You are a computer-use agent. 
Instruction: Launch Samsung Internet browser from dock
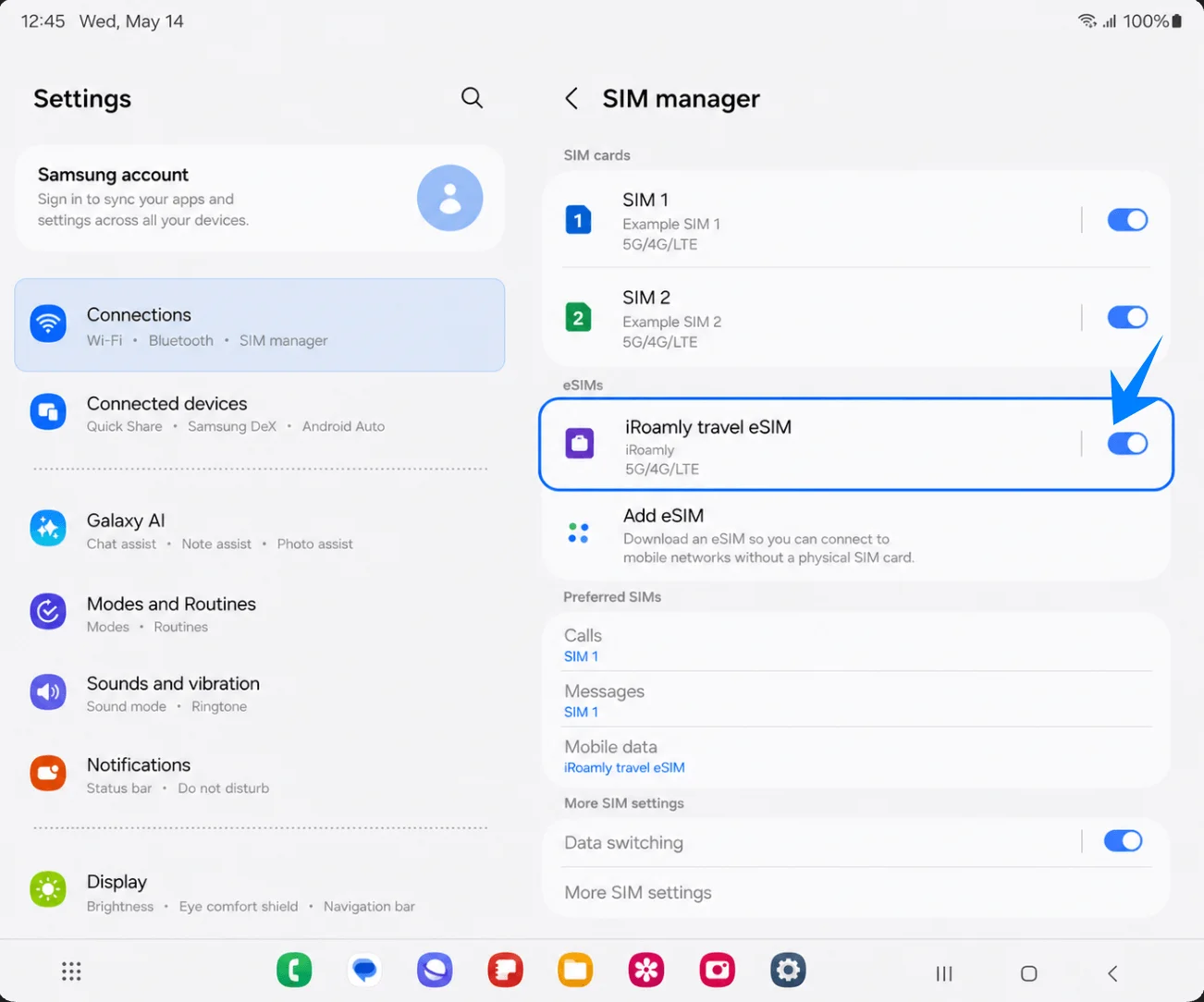pos(435,971)
